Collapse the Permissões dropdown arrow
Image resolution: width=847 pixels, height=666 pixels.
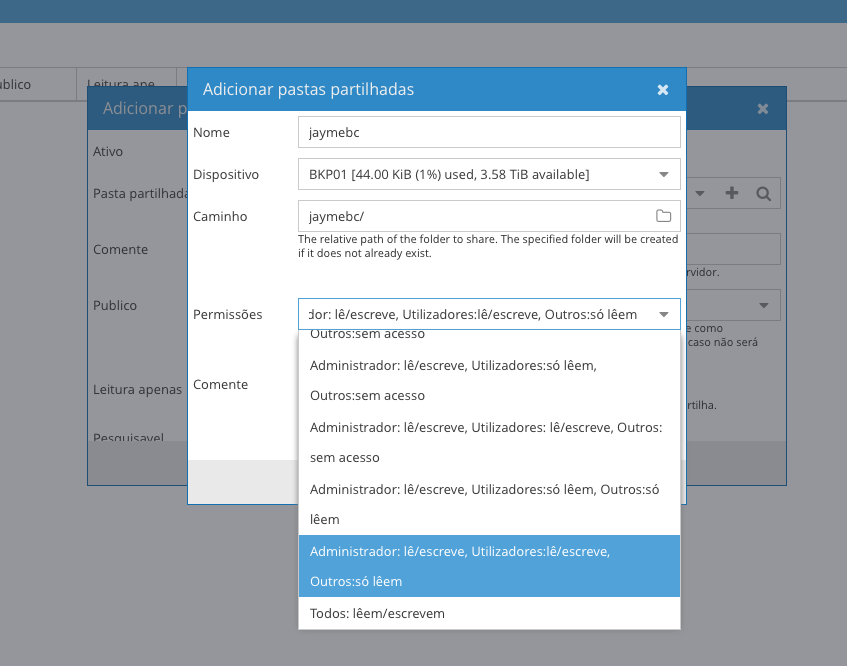point(663,315)
